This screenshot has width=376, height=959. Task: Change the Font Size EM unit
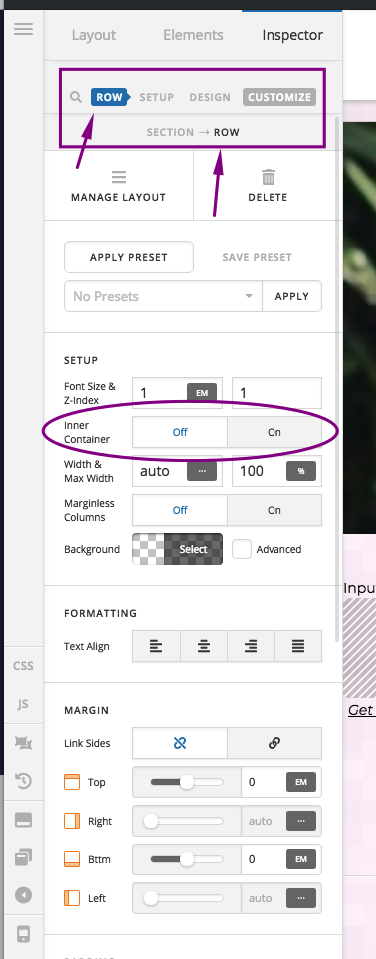[x=202, y=393]
